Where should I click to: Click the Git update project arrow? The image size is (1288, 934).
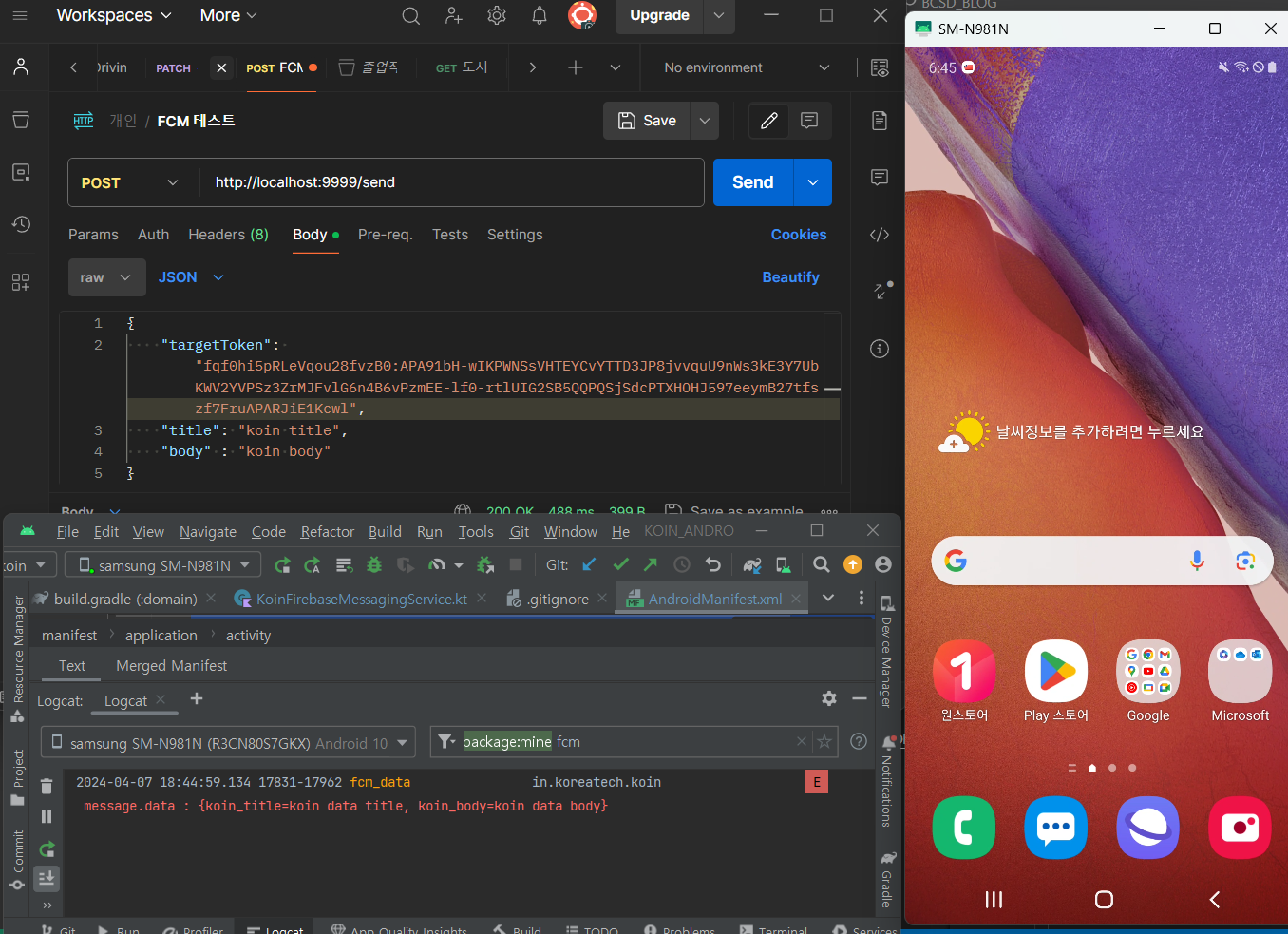click(589, 565)
